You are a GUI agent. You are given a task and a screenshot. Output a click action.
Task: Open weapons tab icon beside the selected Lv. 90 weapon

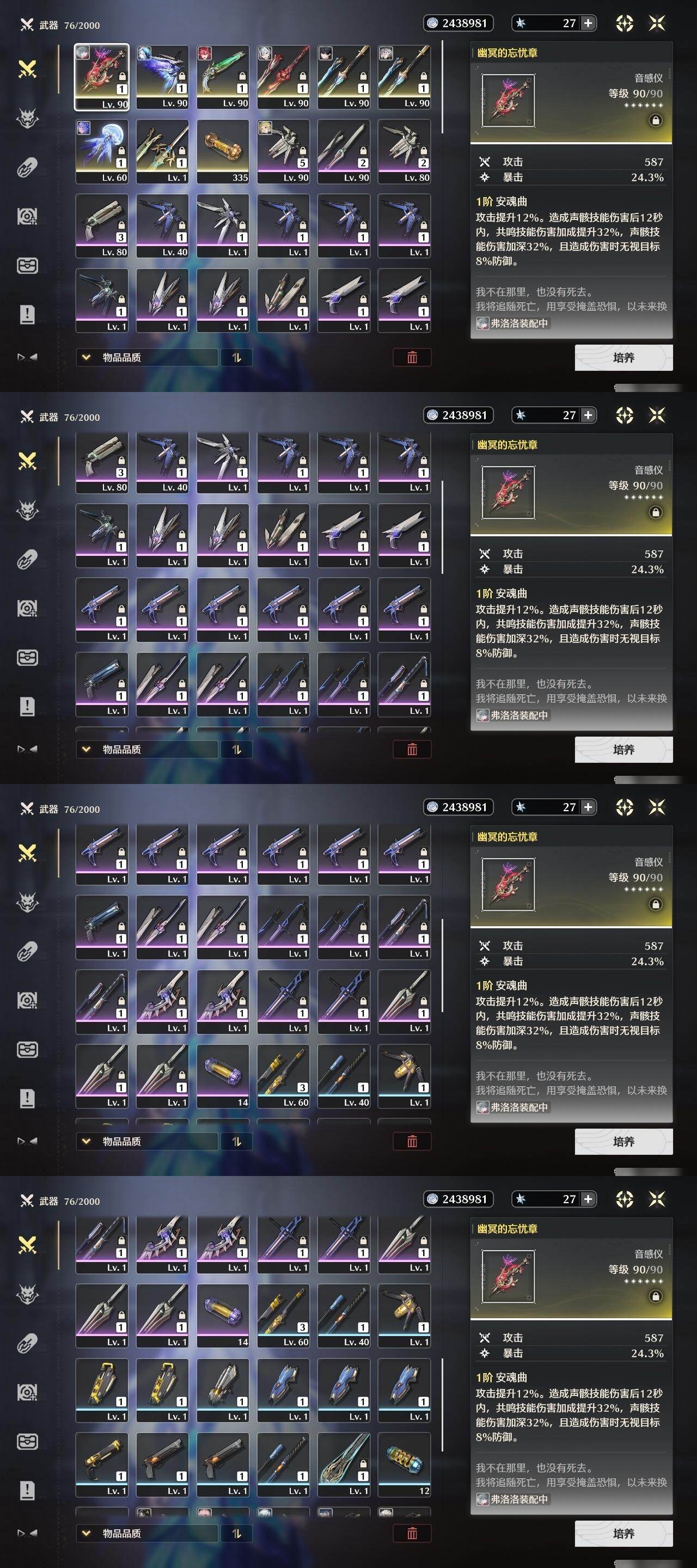coord(27,69)
